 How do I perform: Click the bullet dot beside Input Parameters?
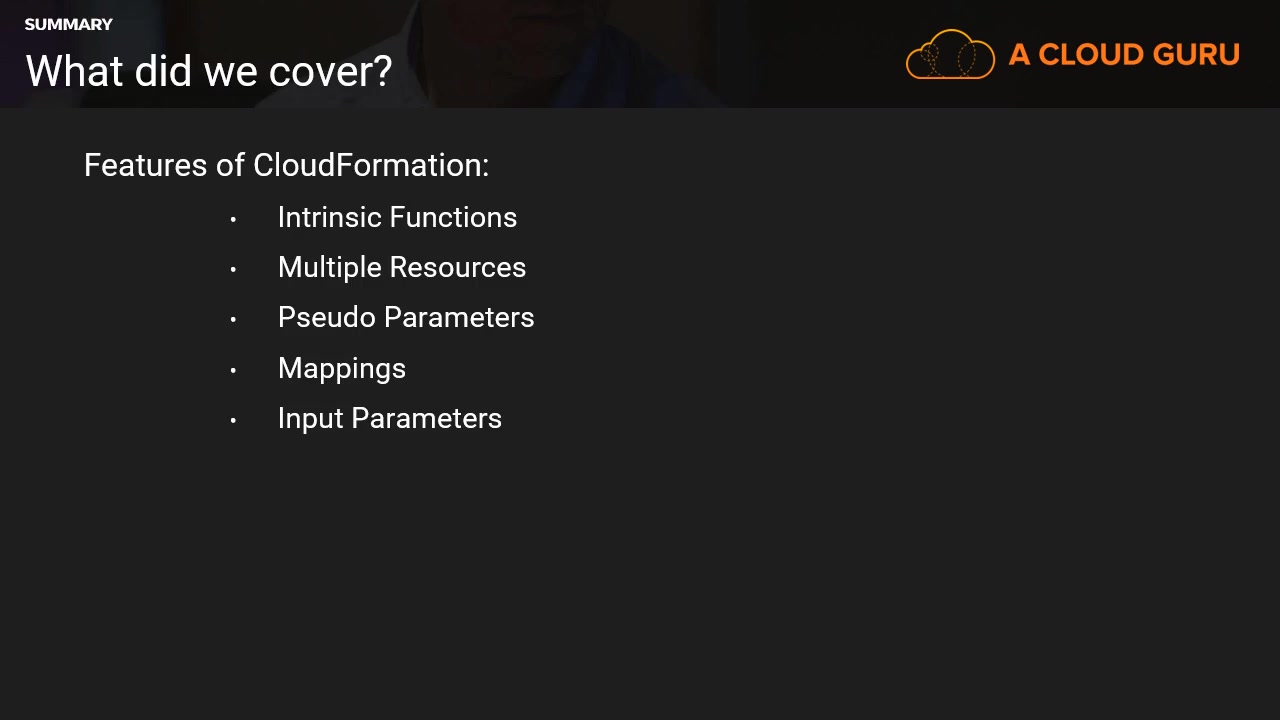(x=233, y=420)
